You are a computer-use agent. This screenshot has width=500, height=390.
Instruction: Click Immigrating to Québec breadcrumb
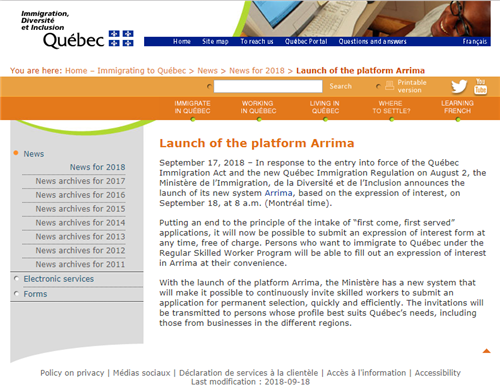point(142,71)
